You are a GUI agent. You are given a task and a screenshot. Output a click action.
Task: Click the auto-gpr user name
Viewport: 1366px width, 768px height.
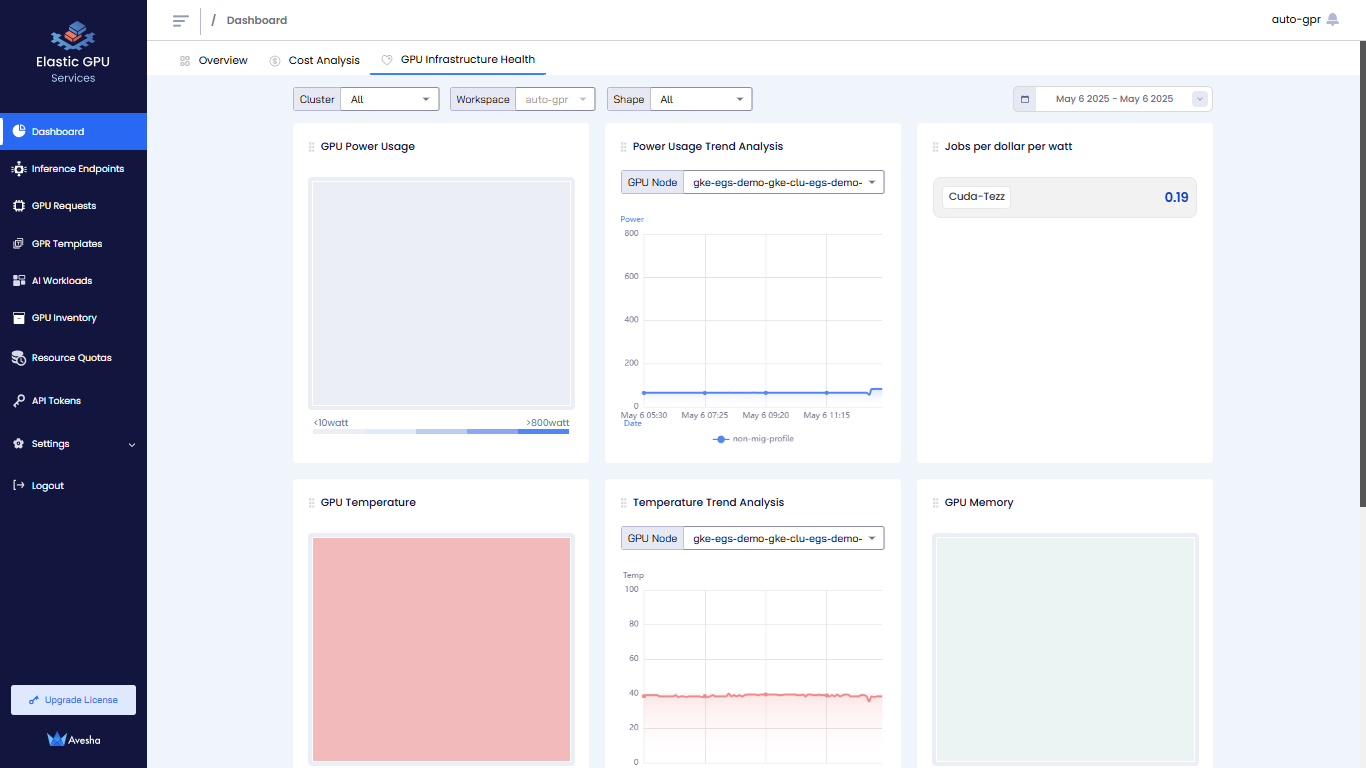tap(1296, 19)
